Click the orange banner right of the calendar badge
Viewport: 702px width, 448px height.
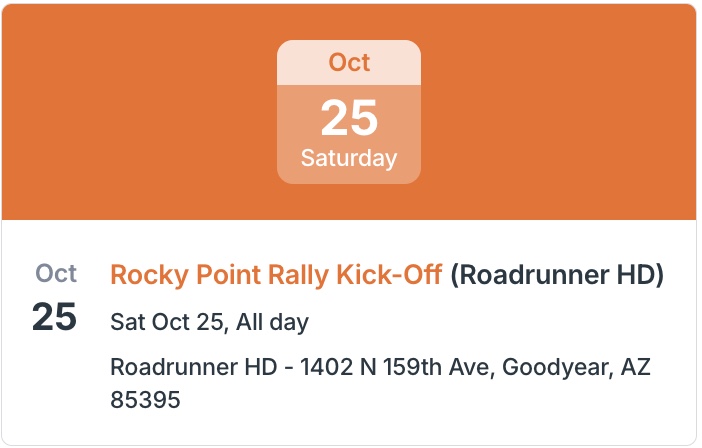558,112
